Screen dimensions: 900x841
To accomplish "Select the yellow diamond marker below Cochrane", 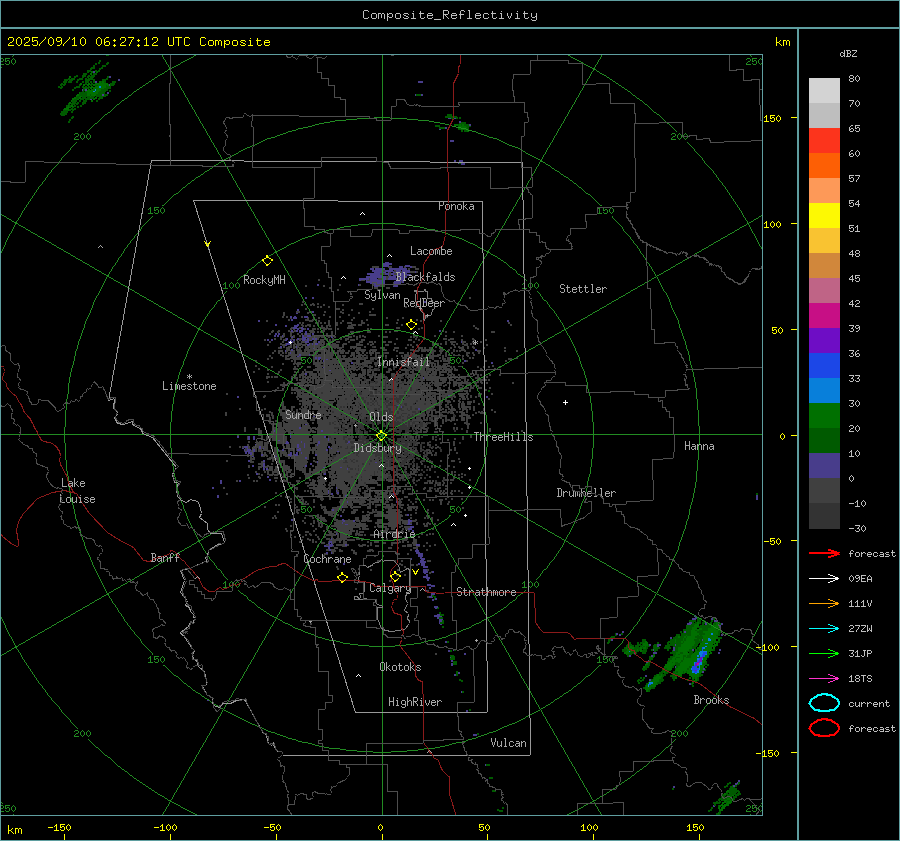I will coord(342,578).
